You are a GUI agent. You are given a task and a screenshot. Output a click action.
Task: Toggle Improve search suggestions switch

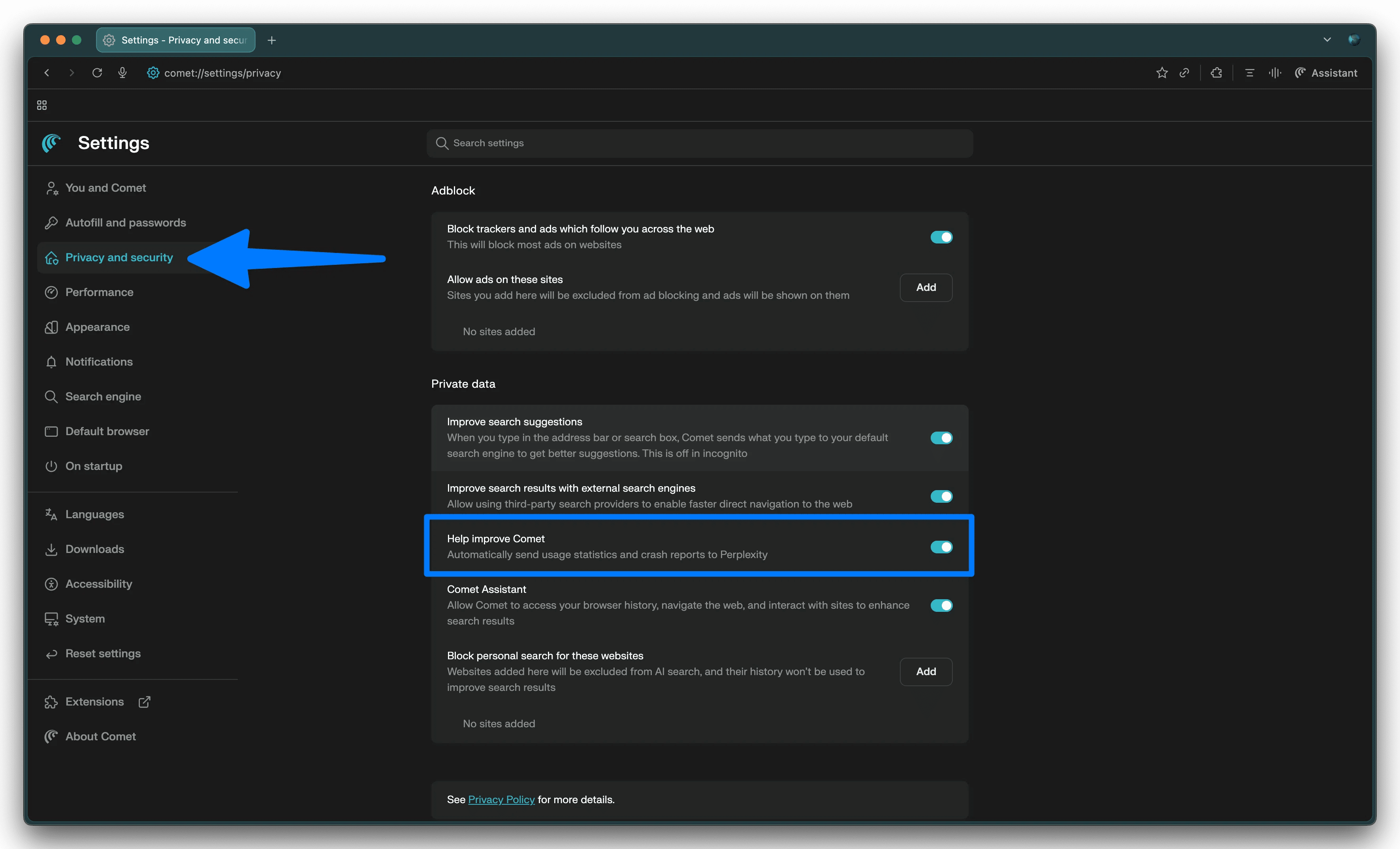(941, 438)
